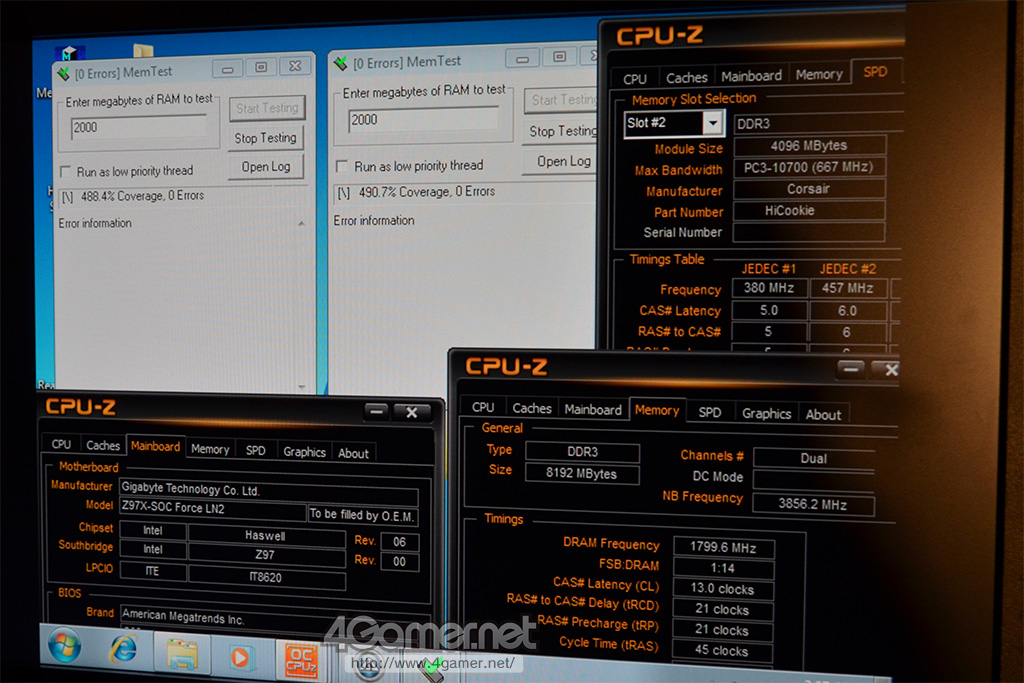Click CAS# Latency value '13.0 clocks'

pyautogui.click(x=723, y=588)
